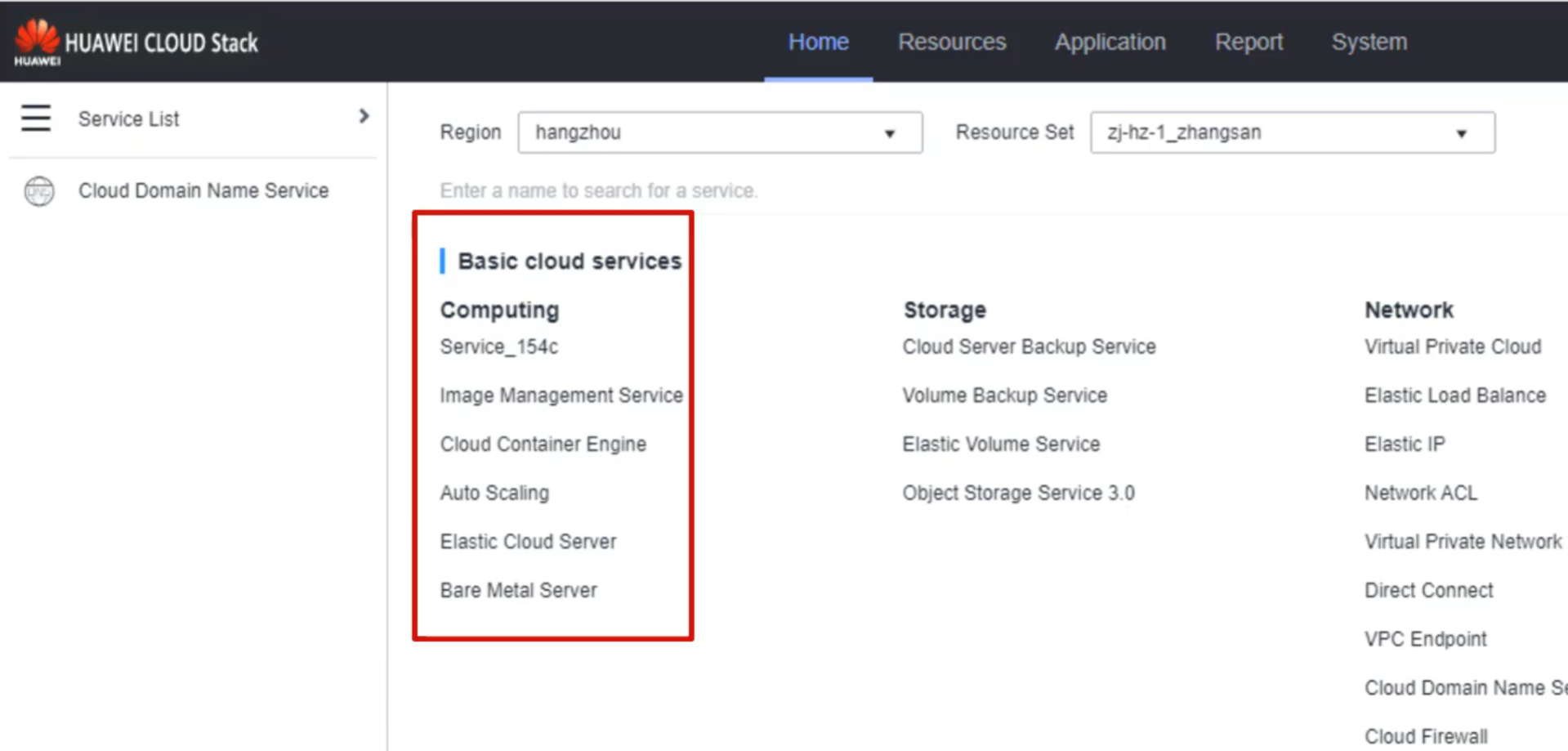Open Object Storage Service 3.0

click(x=1018, y=493)
